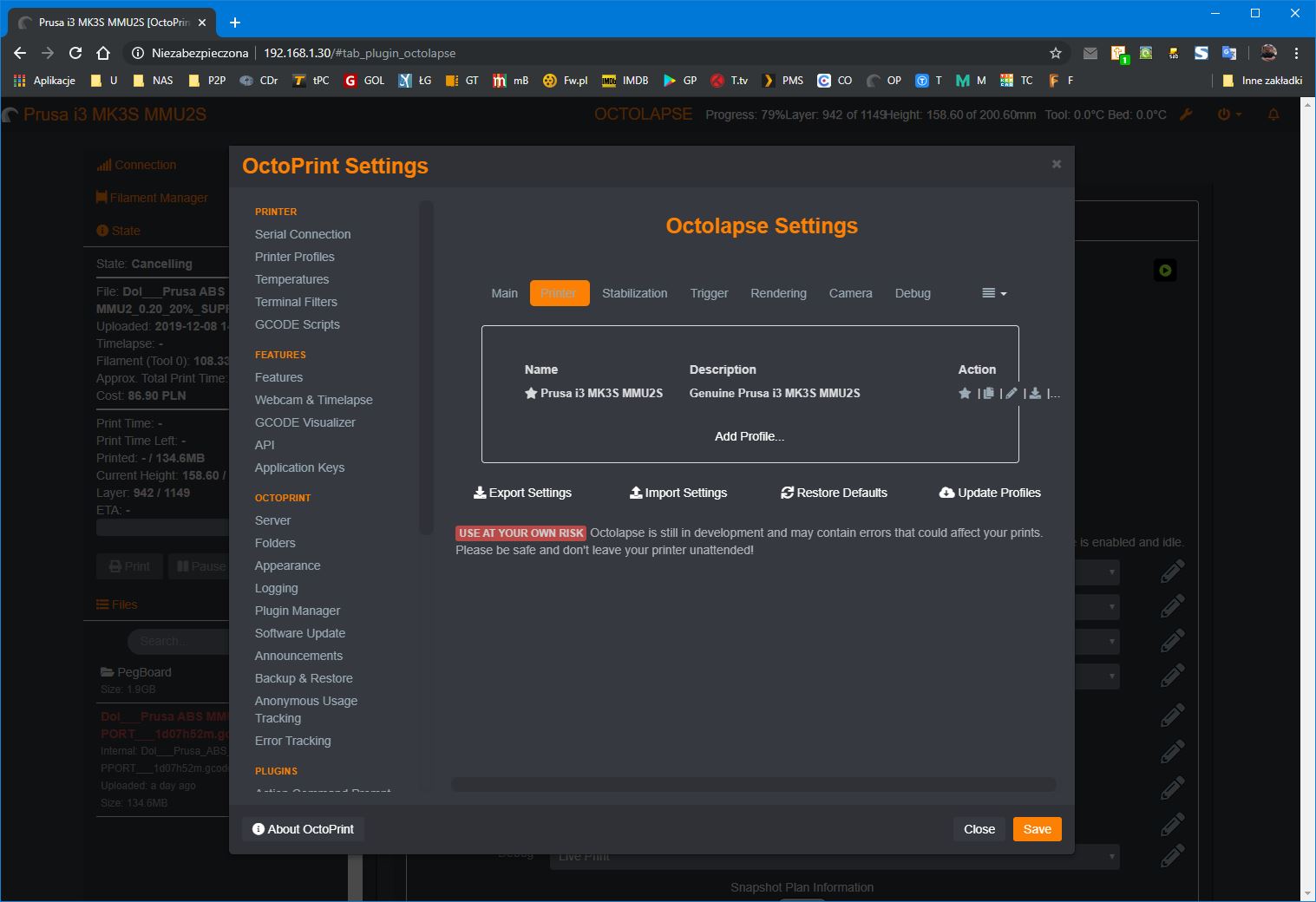Open the GOL bookmark
This screenshot has height=902, width=1316.
coord(364,80)
